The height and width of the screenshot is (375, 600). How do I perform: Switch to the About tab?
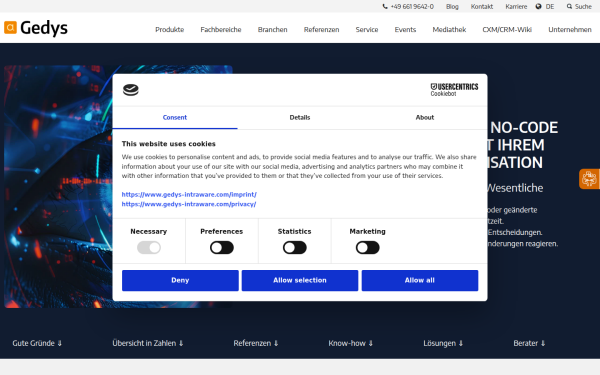(425, 117)
